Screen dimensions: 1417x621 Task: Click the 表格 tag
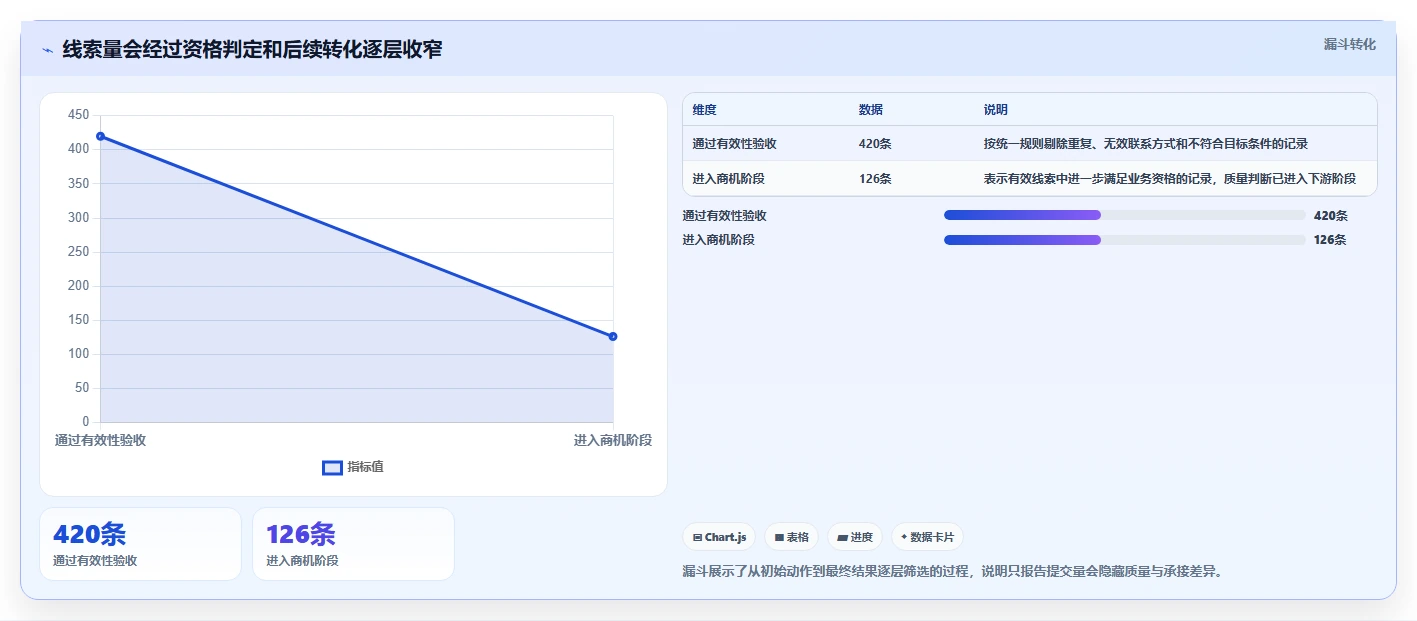tap(791, 537)
